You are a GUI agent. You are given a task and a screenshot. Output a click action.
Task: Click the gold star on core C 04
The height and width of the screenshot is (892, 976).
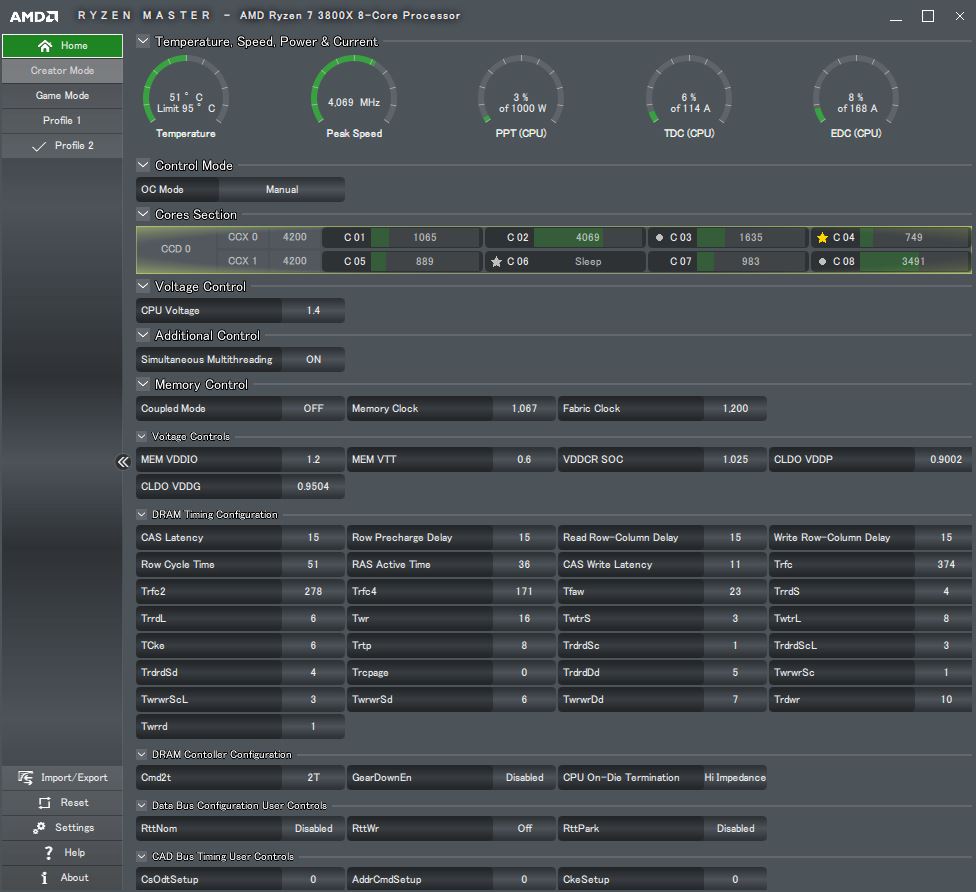pyautogui.click(x=822, y=237)
